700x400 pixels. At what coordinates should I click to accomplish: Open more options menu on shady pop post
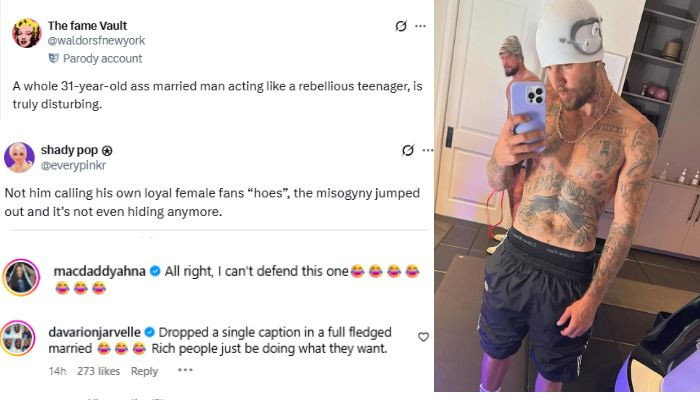click(x=428, y=150)
